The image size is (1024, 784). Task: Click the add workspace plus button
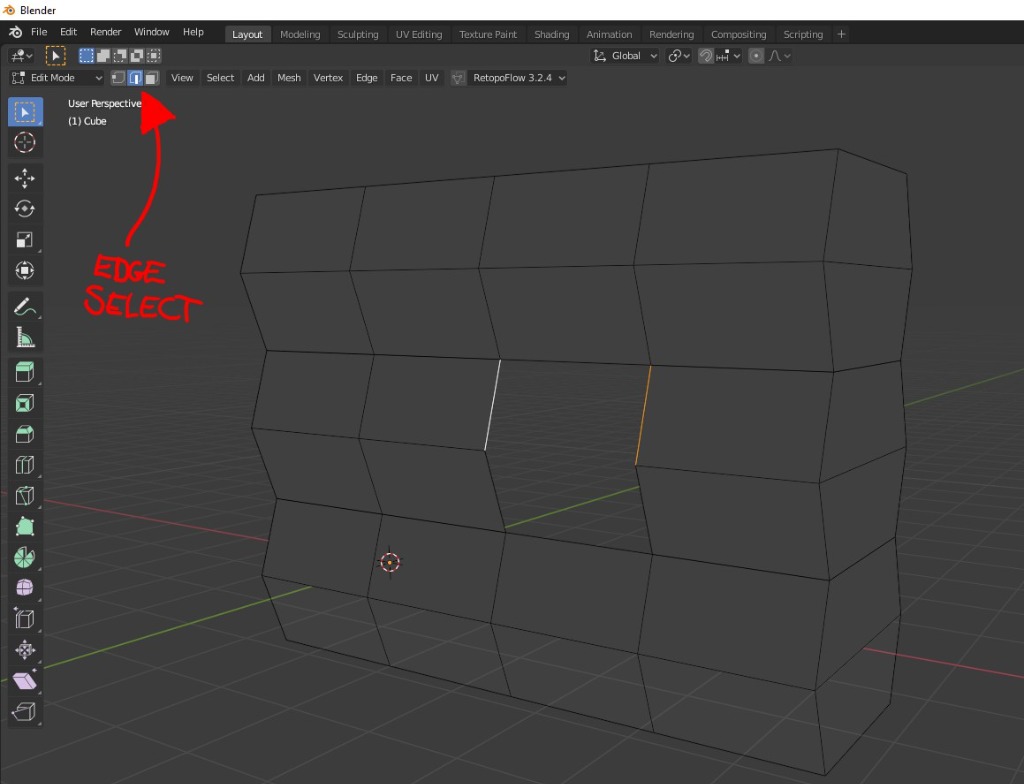[841, 34]
